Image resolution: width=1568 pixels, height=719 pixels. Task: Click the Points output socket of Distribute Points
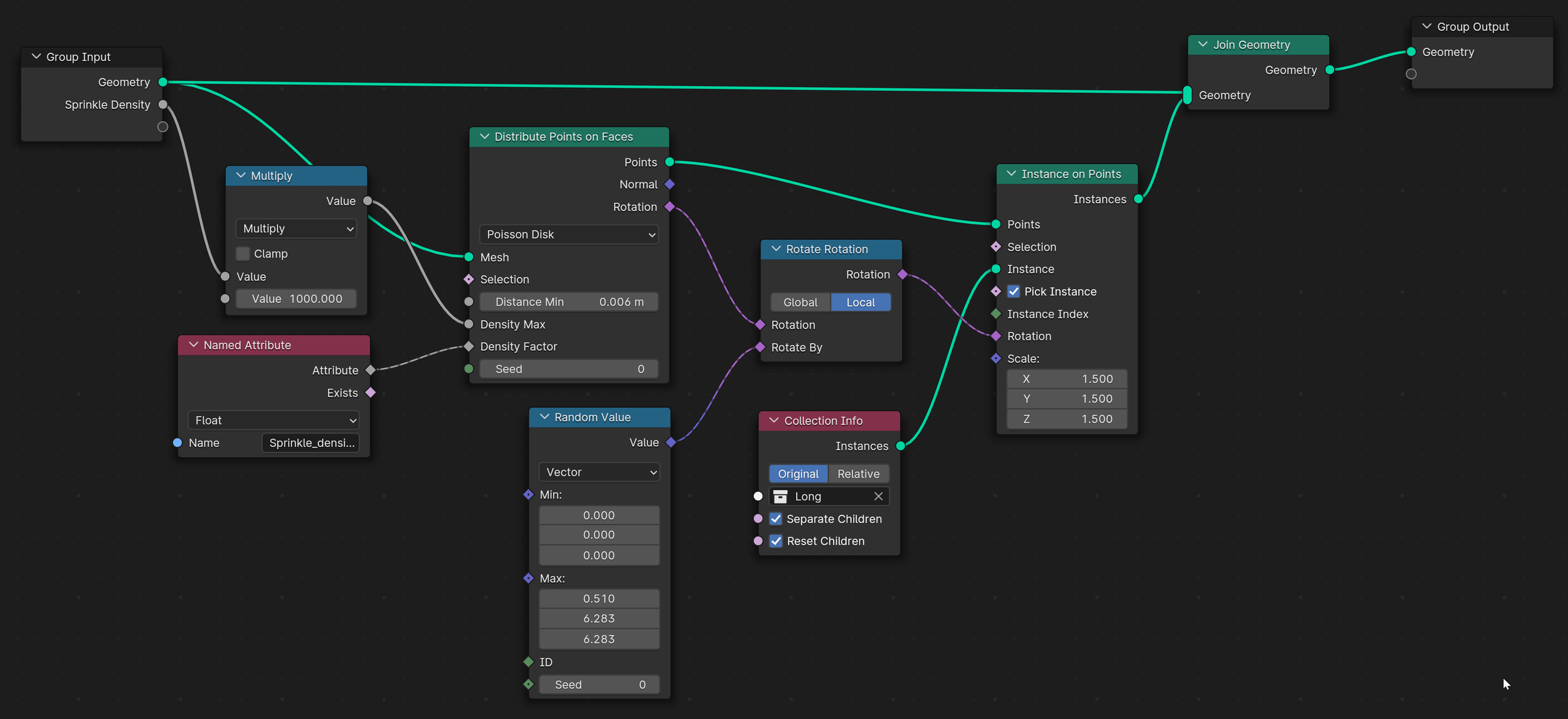click(669, 162)
